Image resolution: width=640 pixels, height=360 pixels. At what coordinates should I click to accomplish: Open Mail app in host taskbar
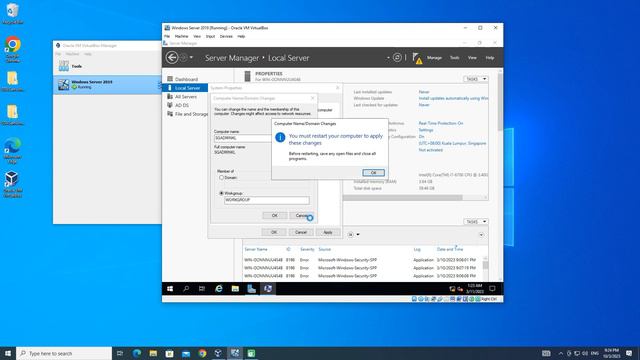186,353
